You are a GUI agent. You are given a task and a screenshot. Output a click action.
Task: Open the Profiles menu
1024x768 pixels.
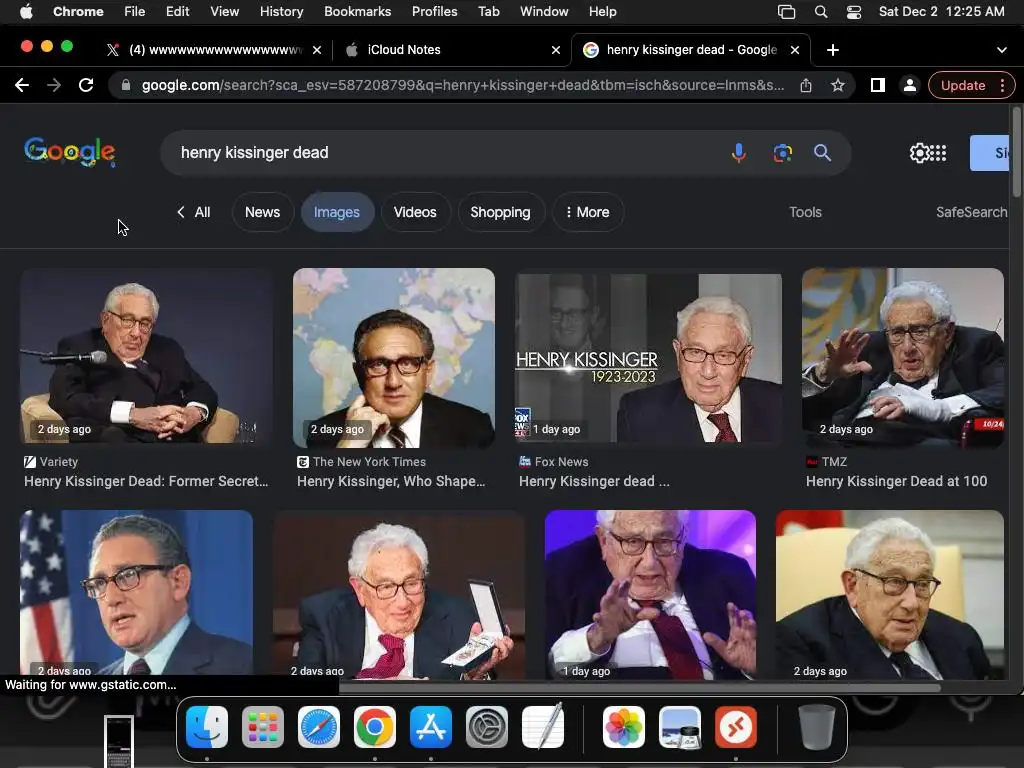(x=434, y=11)
